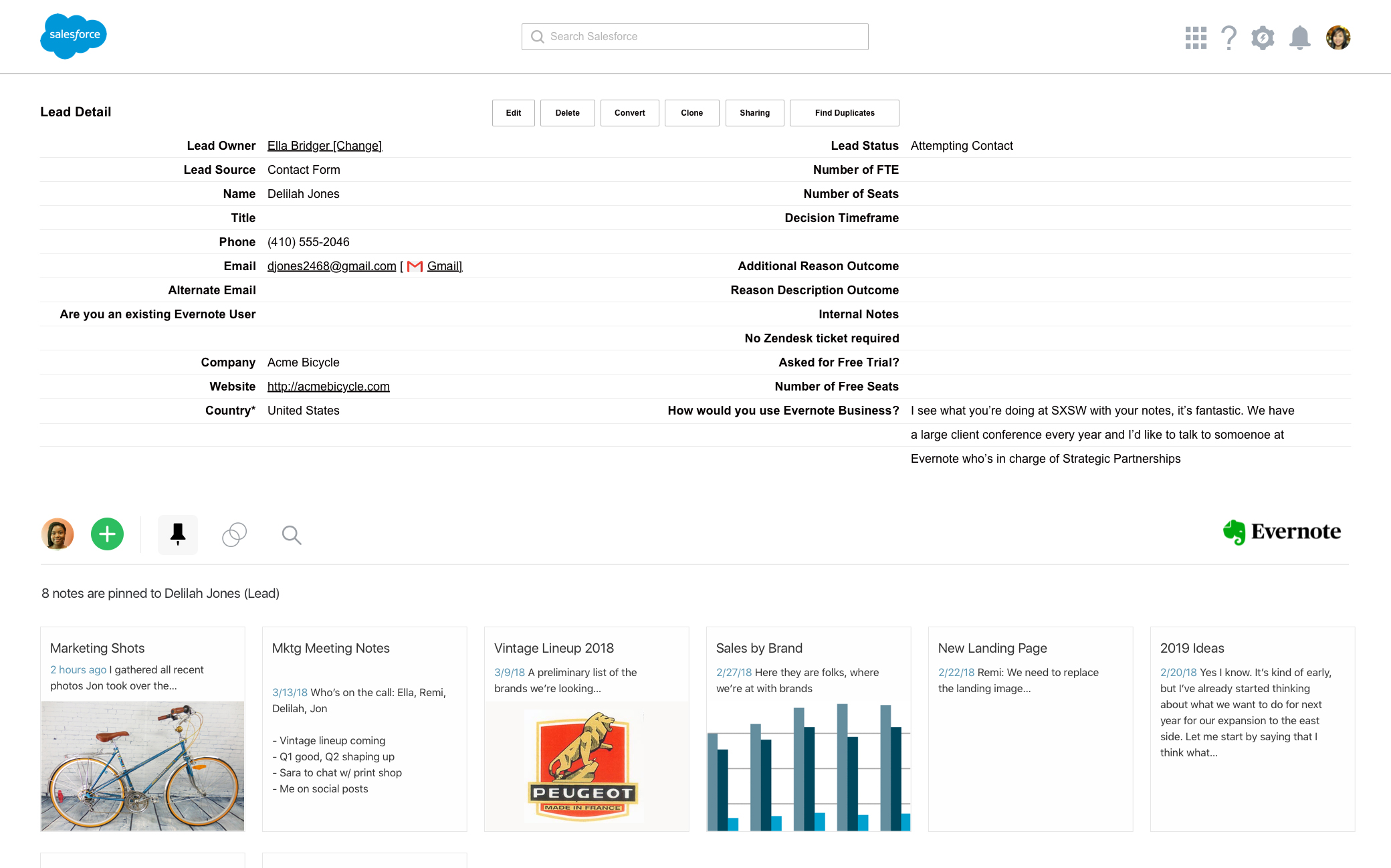Click the Find Duplicates button

click(845, 112)
